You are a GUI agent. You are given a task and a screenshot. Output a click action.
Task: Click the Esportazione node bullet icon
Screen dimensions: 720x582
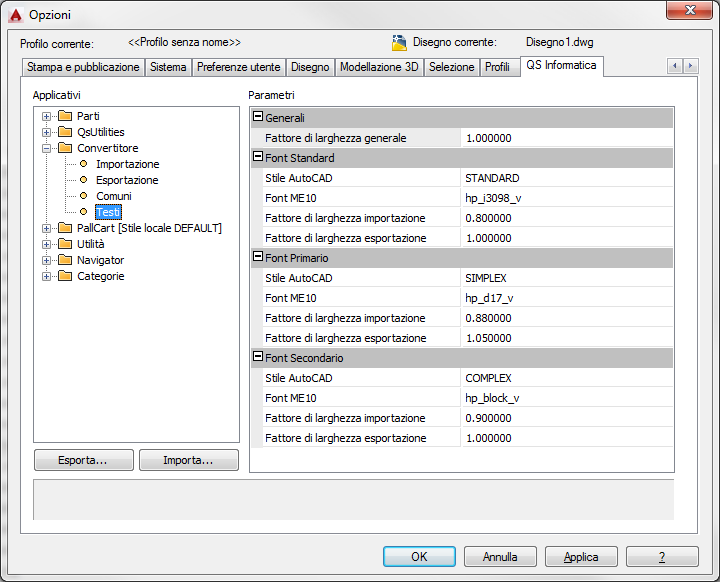pos(83,180)
